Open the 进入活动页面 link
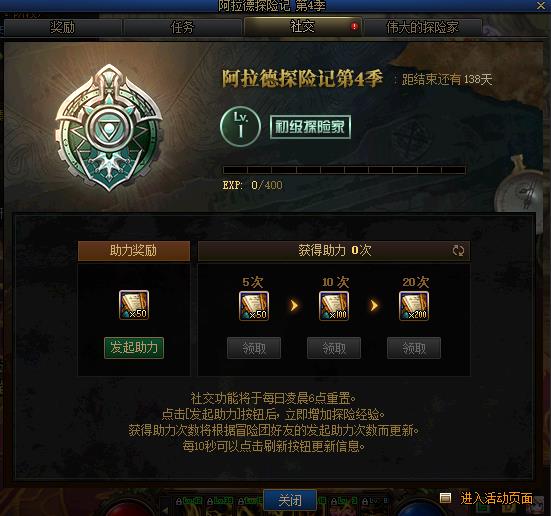This screenshot has width=551, height=516. tap(497, 498)
